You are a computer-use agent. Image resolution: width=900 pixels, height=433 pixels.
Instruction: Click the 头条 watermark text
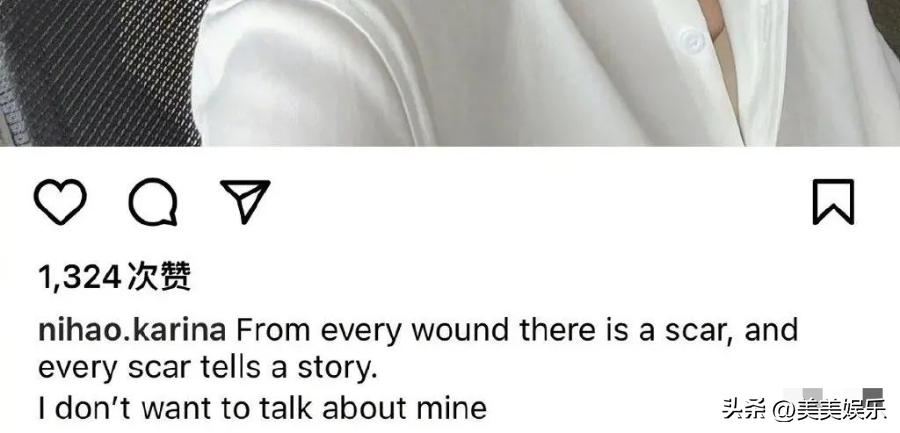(x=743, y=410)
